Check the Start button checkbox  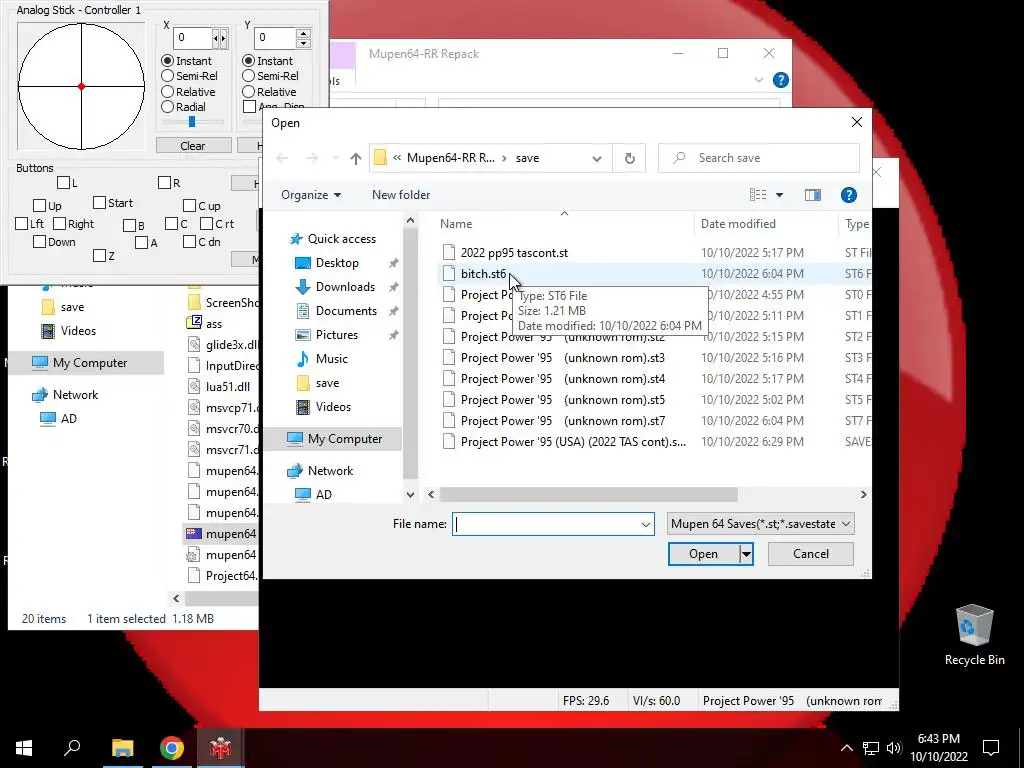pos(99,203)
